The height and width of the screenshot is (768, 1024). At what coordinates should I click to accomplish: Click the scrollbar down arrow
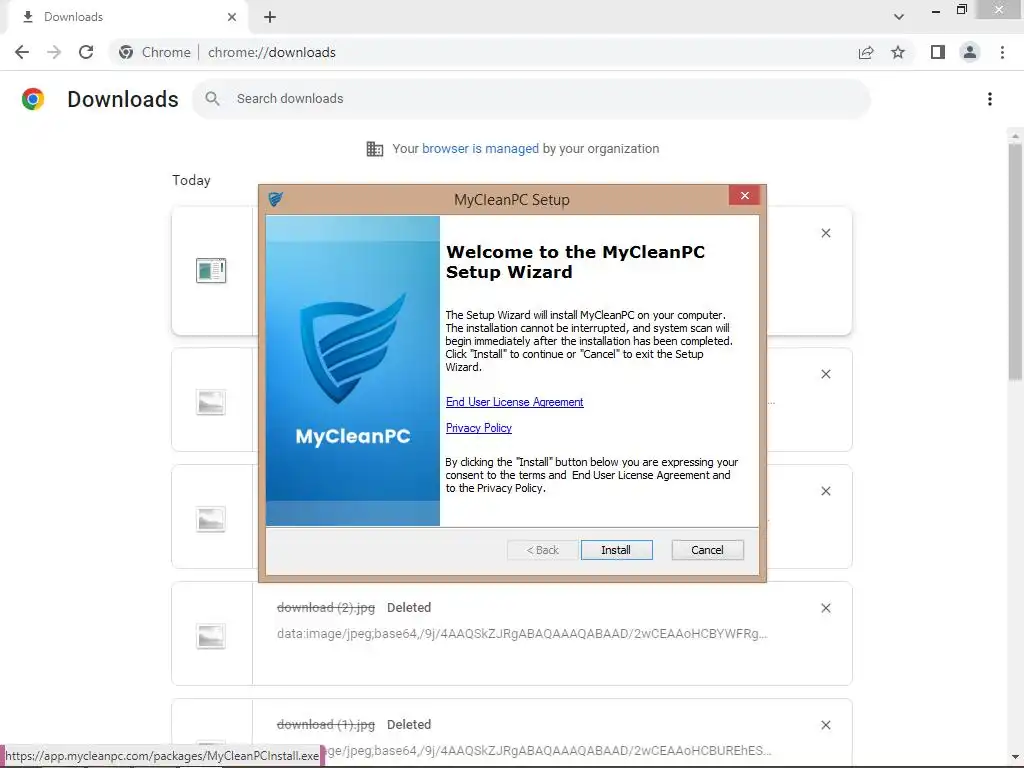coord(1015,758)
